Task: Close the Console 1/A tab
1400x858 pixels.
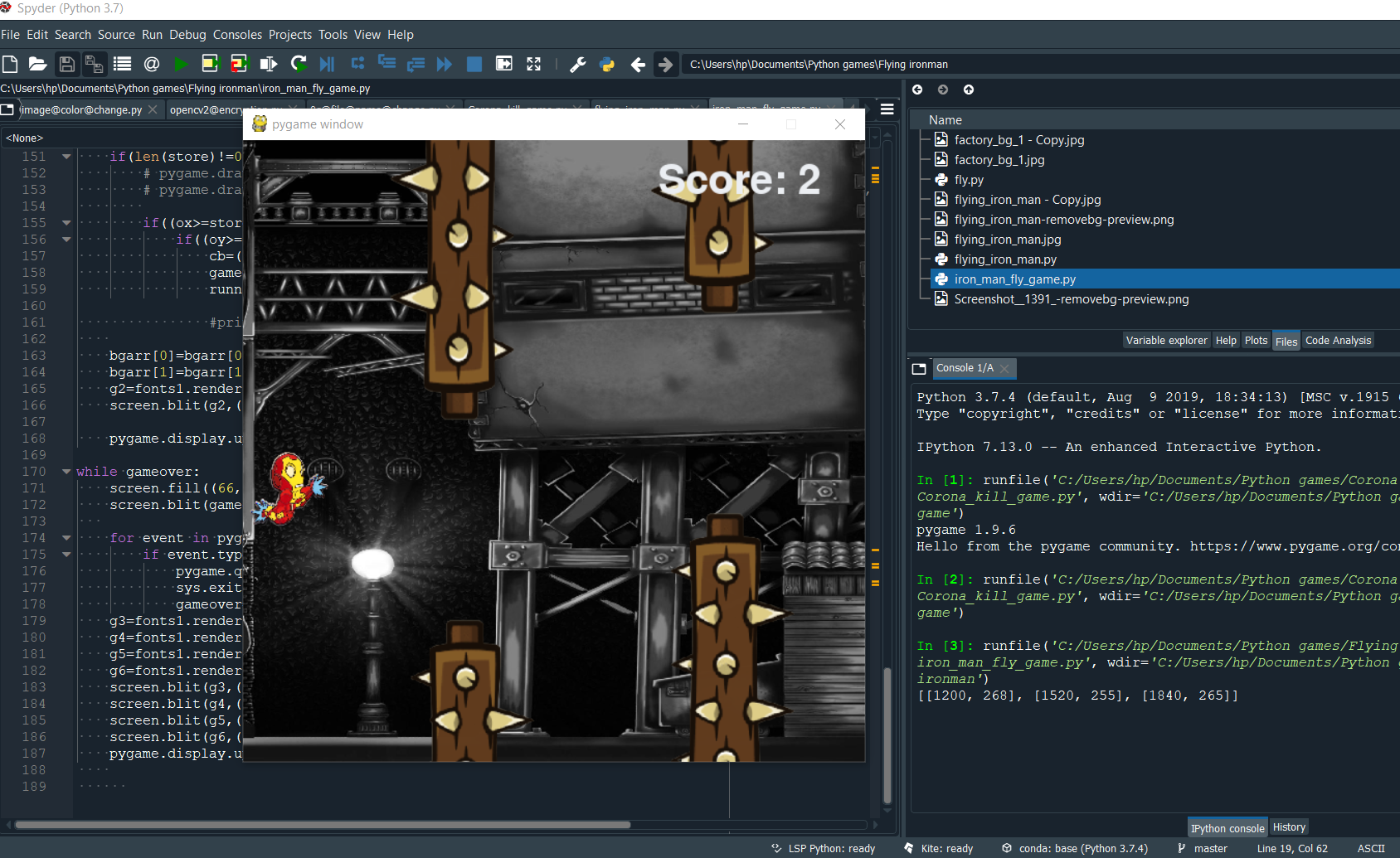Action: click(x=1004, y=369)
